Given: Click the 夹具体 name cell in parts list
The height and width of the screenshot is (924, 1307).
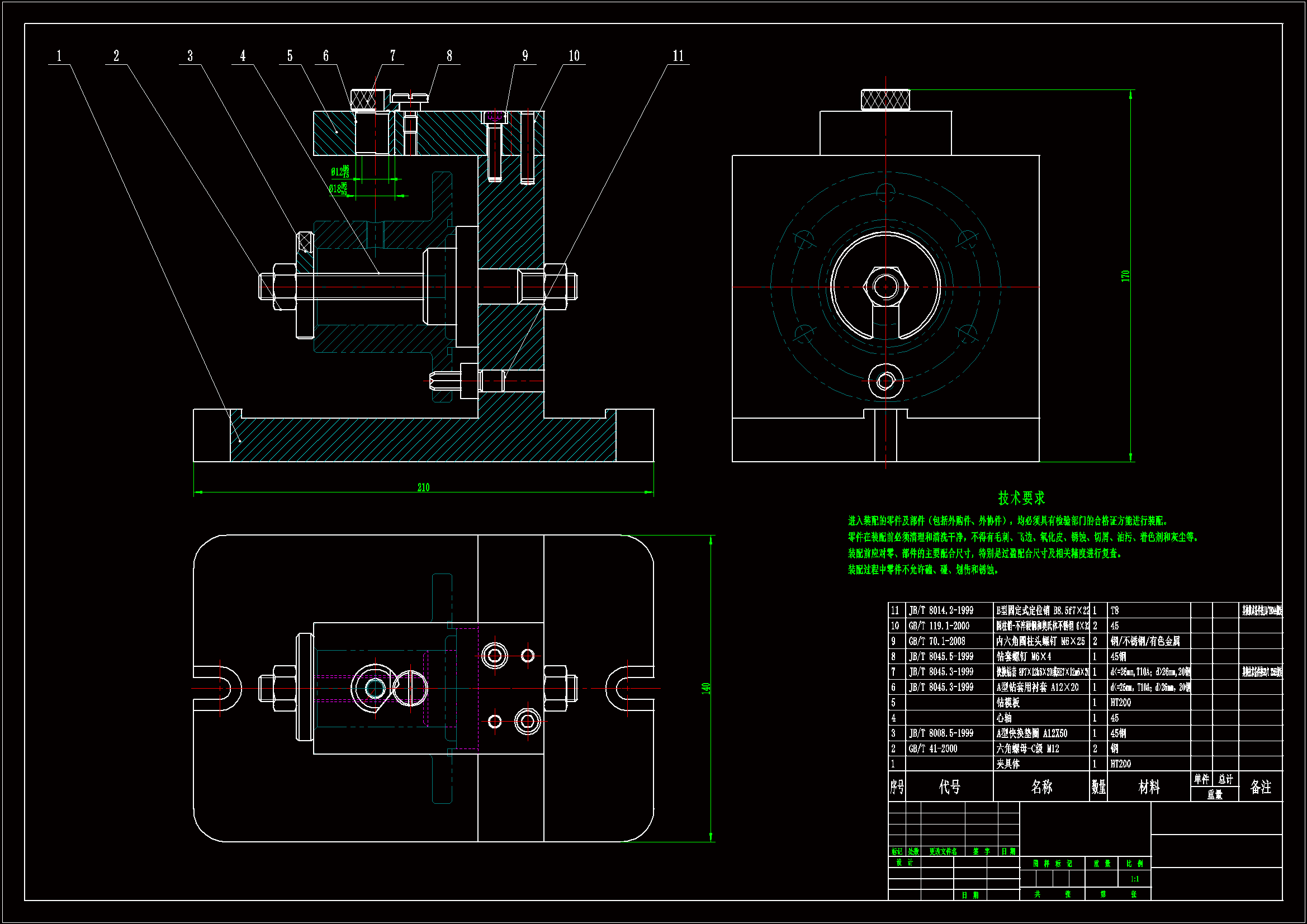Looking at the screenshot, I should pyautogui.click(x=1007, y=764).
